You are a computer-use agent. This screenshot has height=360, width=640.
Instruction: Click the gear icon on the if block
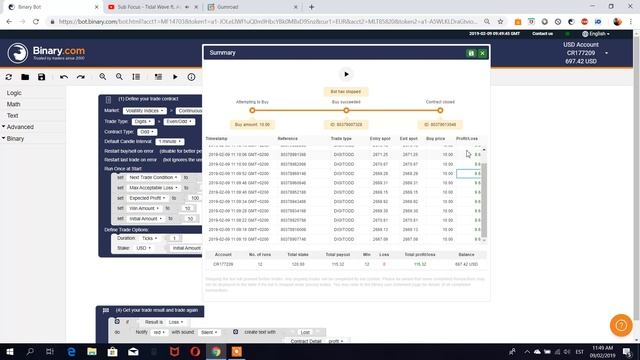[117, 322]
